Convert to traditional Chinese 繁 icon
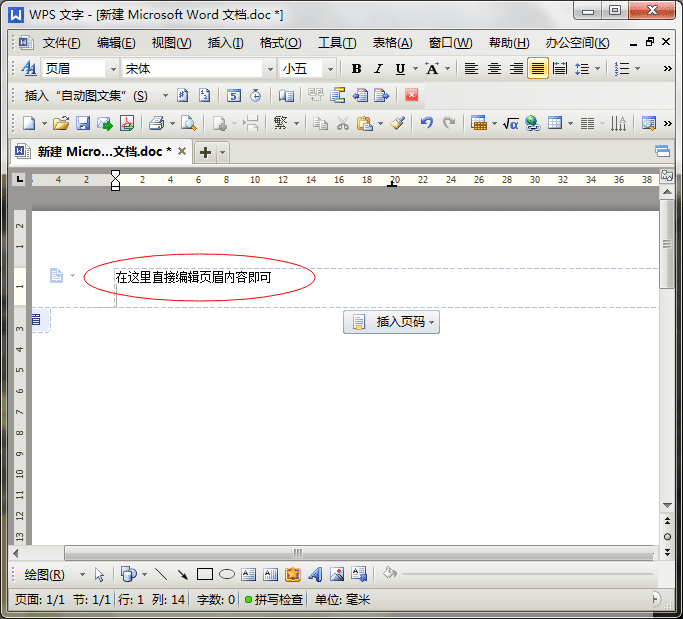Image resolution: width=683 pixels, height=619 pixels. coord(280,123)
